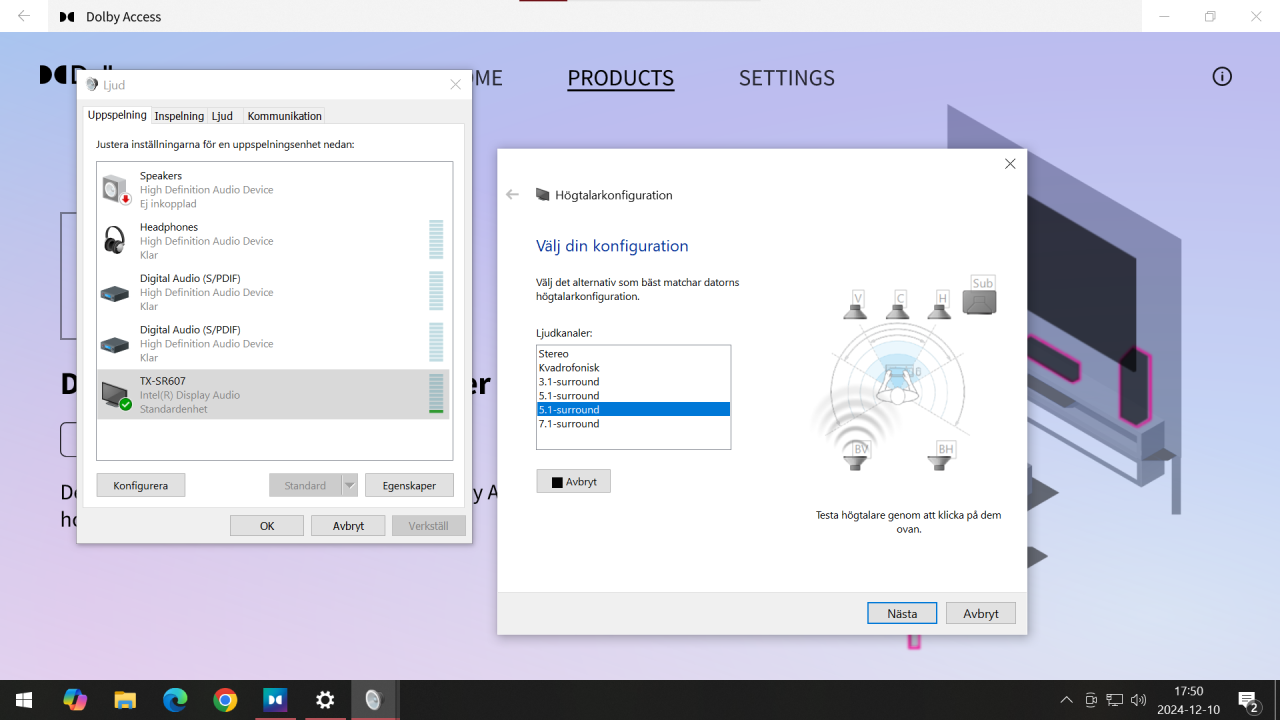Test the right front speaker labeled H

point(939,305)
